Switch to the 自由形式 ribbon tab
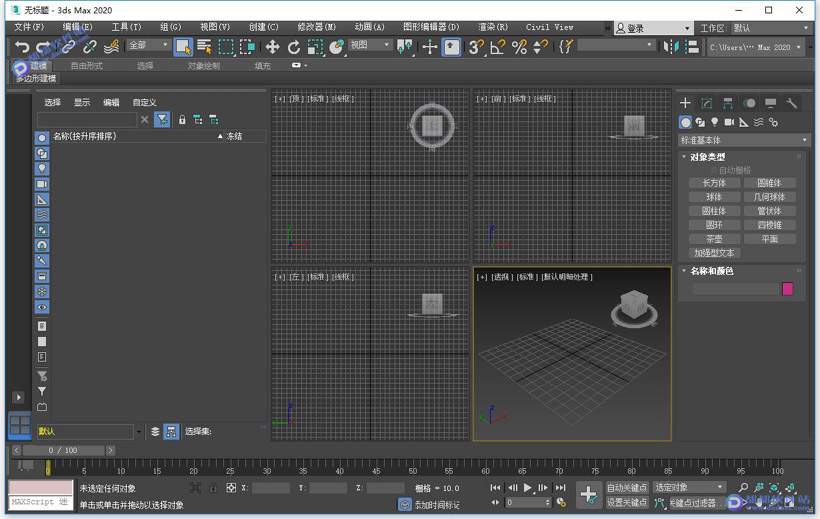The width and height of the screenshot is (820, 519). pyautogui.click(x=86, y=65)
